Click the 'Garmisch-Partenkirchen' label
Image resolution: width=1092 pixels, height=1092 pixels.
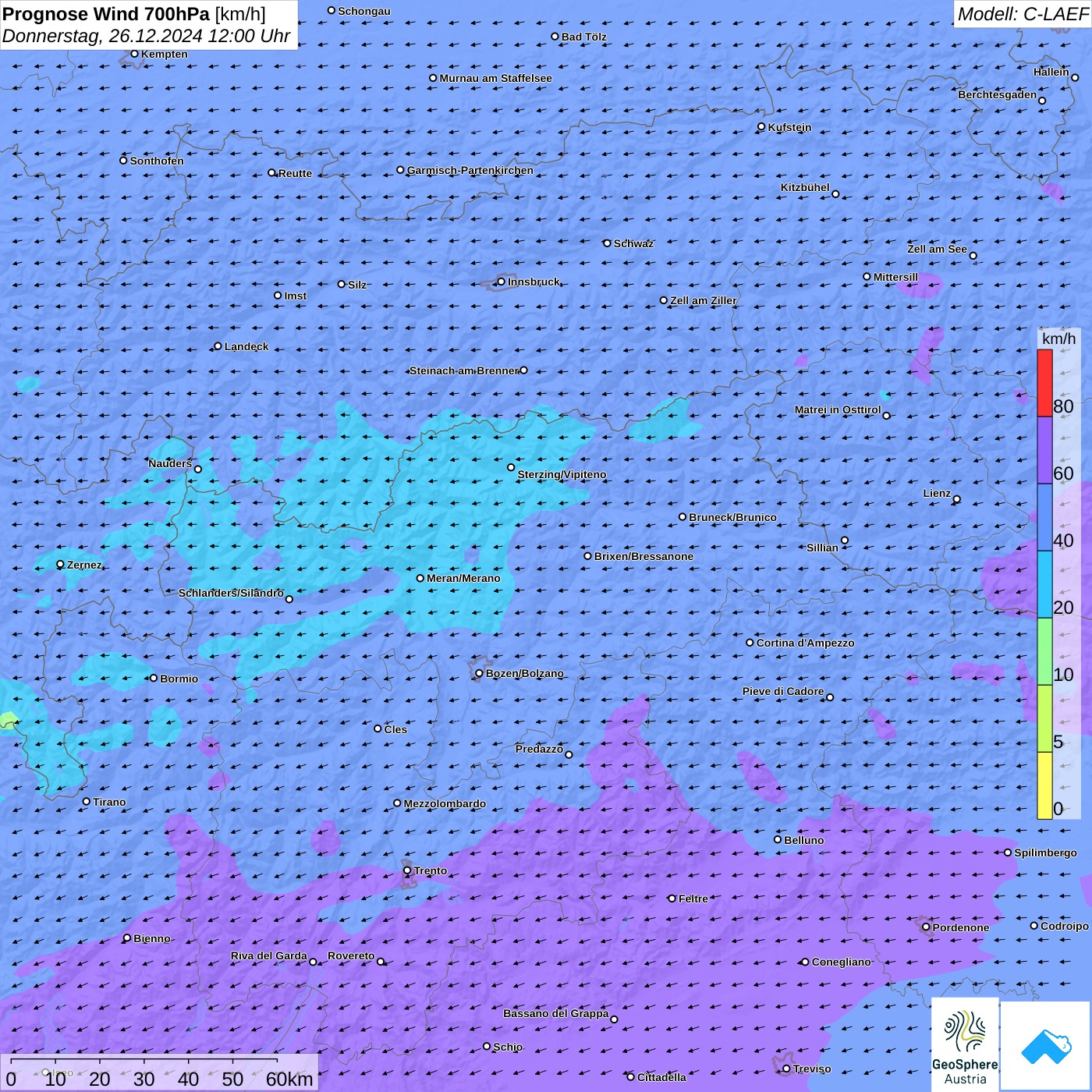click(x=470, y=170)
